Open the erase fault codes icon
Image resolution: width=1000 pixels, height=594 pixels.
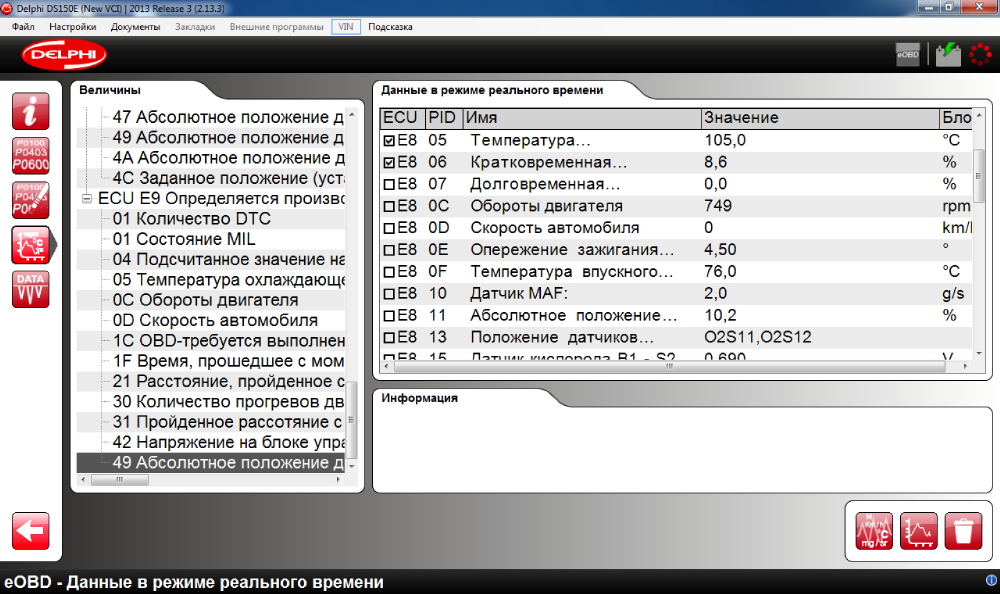tap(31, 200)
